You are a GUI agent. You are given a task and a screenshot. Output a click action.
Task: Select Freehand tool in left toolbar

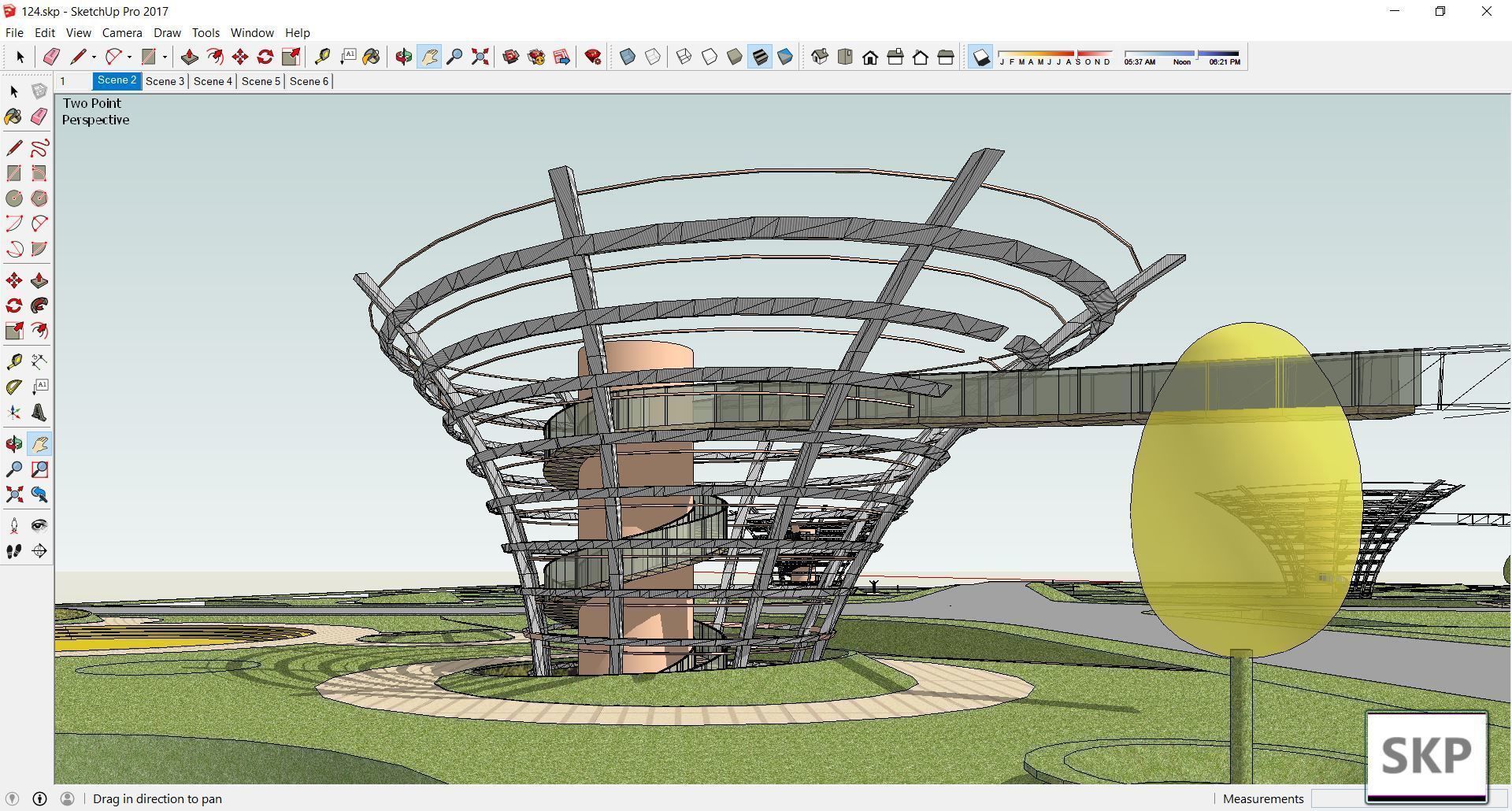point(39,148)
